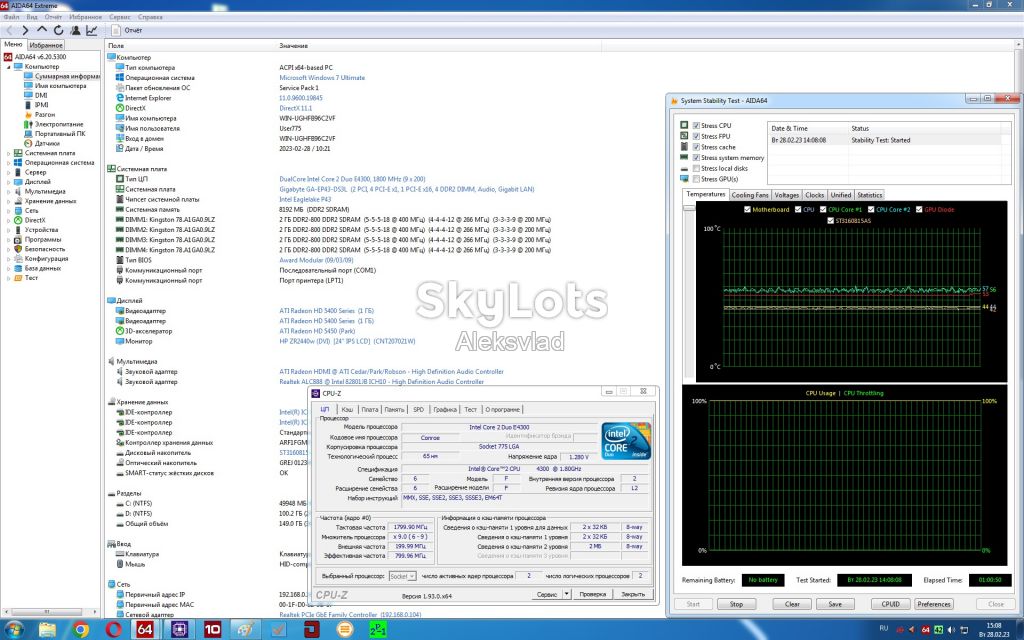
Task: Switch to the Voltages tab
Action: tap(786, 195)
